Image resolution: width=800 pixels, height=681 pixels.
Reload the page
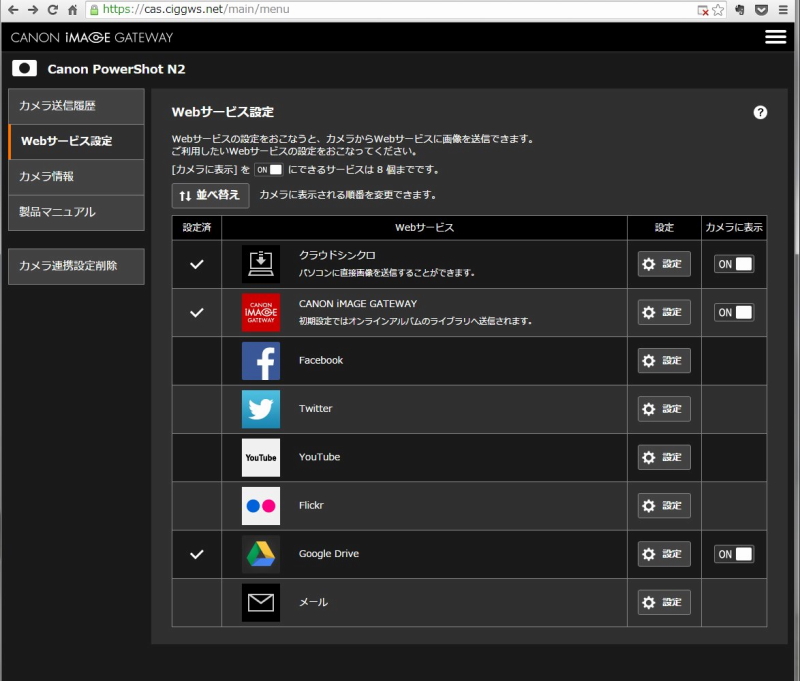53,9
